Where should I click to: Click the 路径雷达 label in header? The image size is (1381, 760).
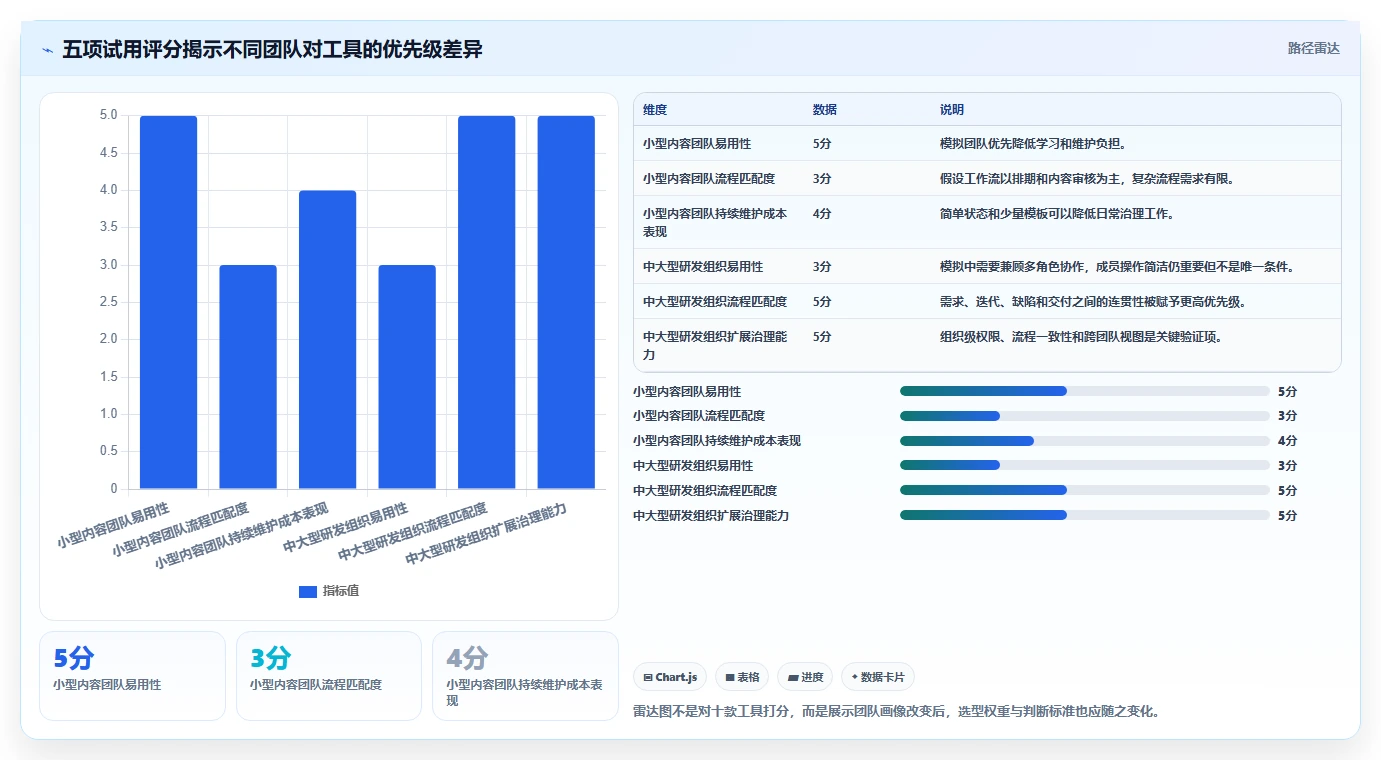(1313, 48)
